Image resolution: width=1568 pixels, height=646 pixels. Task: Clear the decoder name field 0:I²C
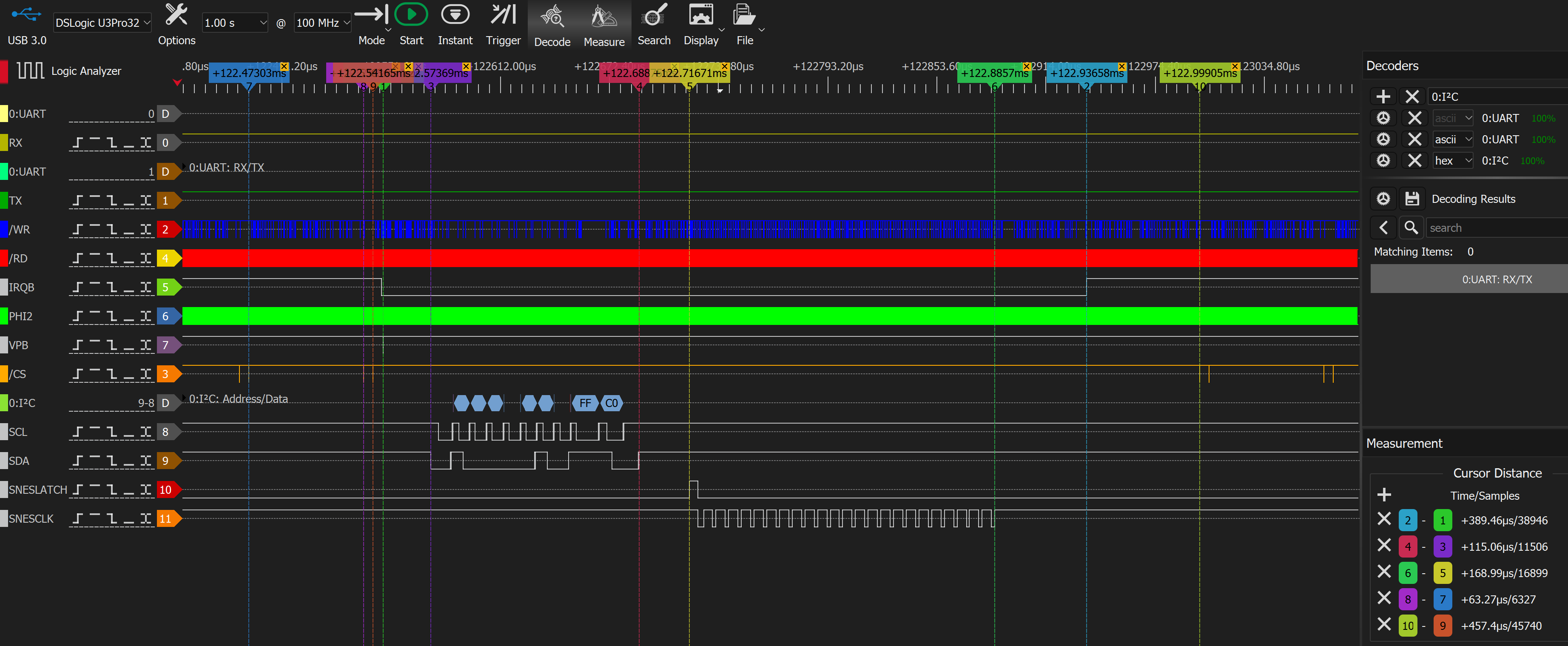[x=1412, y=96]
